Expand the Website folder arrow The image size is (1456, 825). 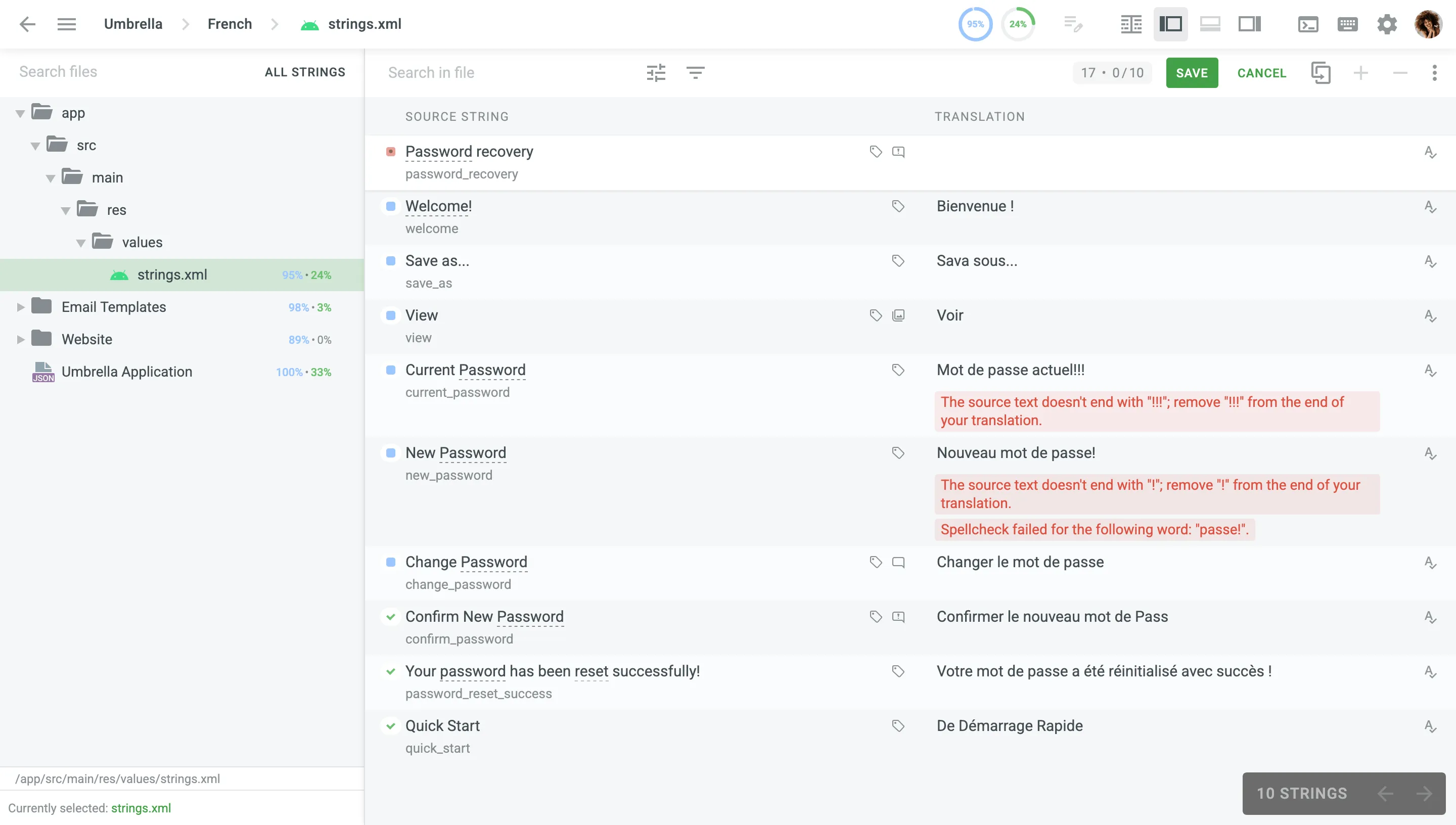20,339
